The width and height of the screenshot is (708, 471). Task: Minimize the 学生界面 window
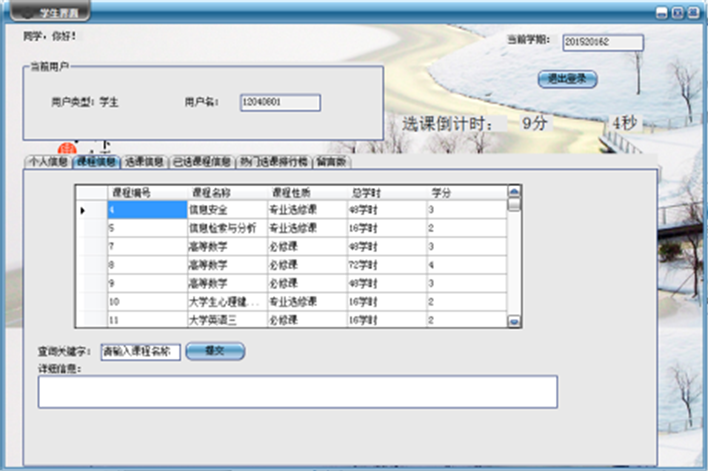(663, 13)
